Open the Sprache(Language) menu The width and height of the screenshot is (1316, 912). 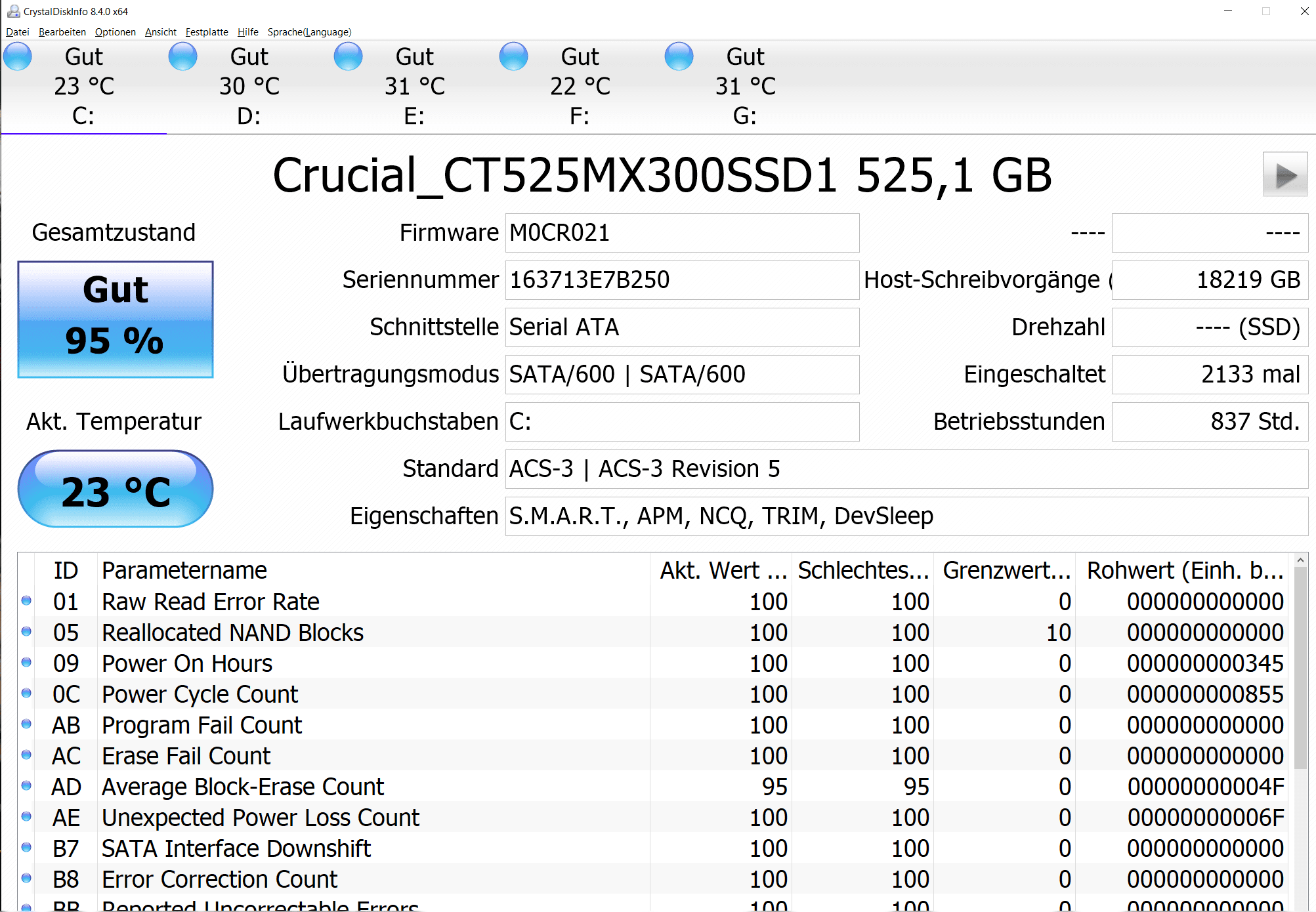point(309,32)
